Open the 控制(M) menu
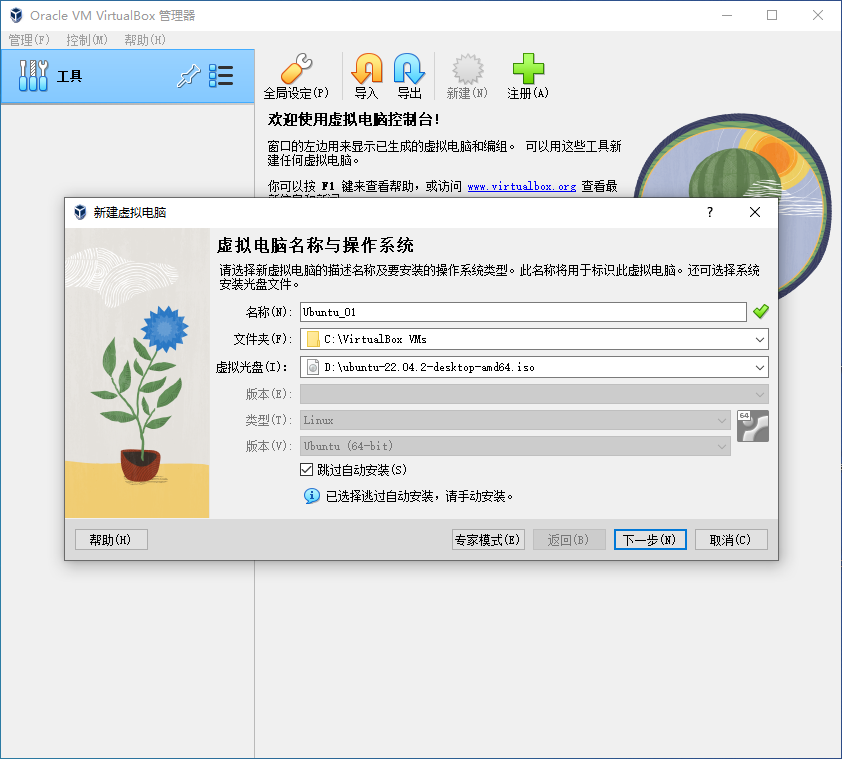This screenshot has width=842, height=759. click(86, 40)
